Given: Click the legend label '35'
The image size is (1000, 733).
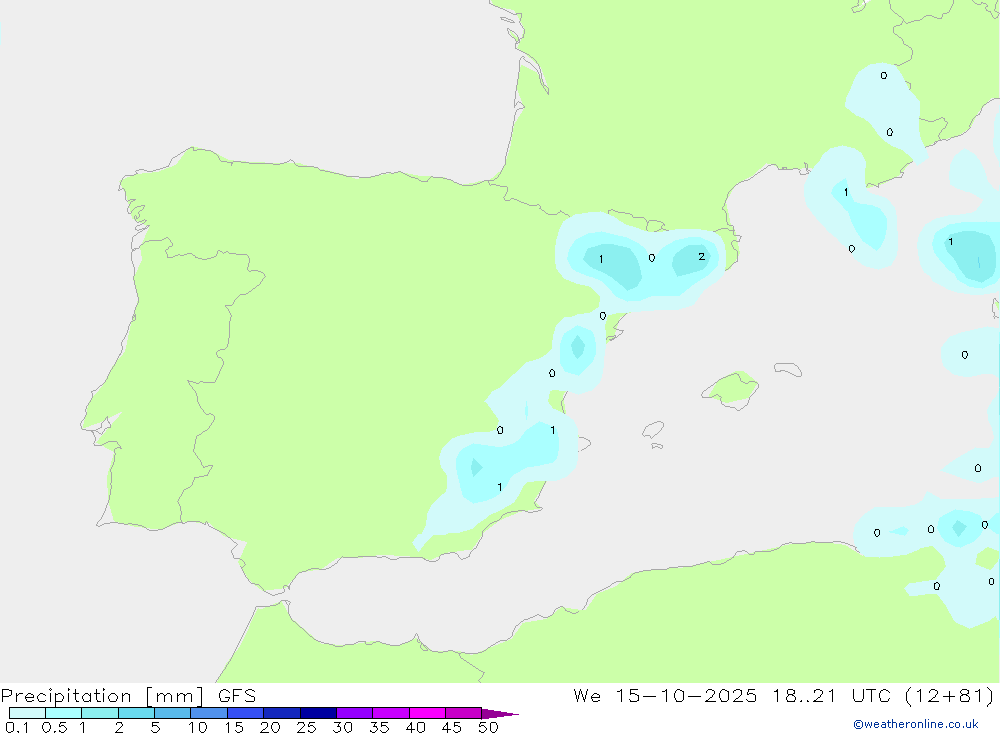Looking at the screenshot, I should coord(379,727).
